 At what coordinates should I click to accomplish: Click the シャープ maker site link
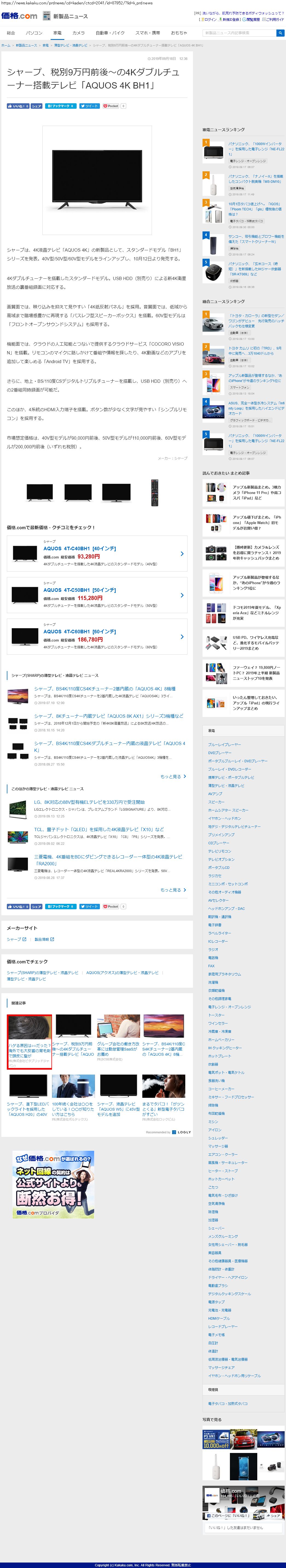13,939
